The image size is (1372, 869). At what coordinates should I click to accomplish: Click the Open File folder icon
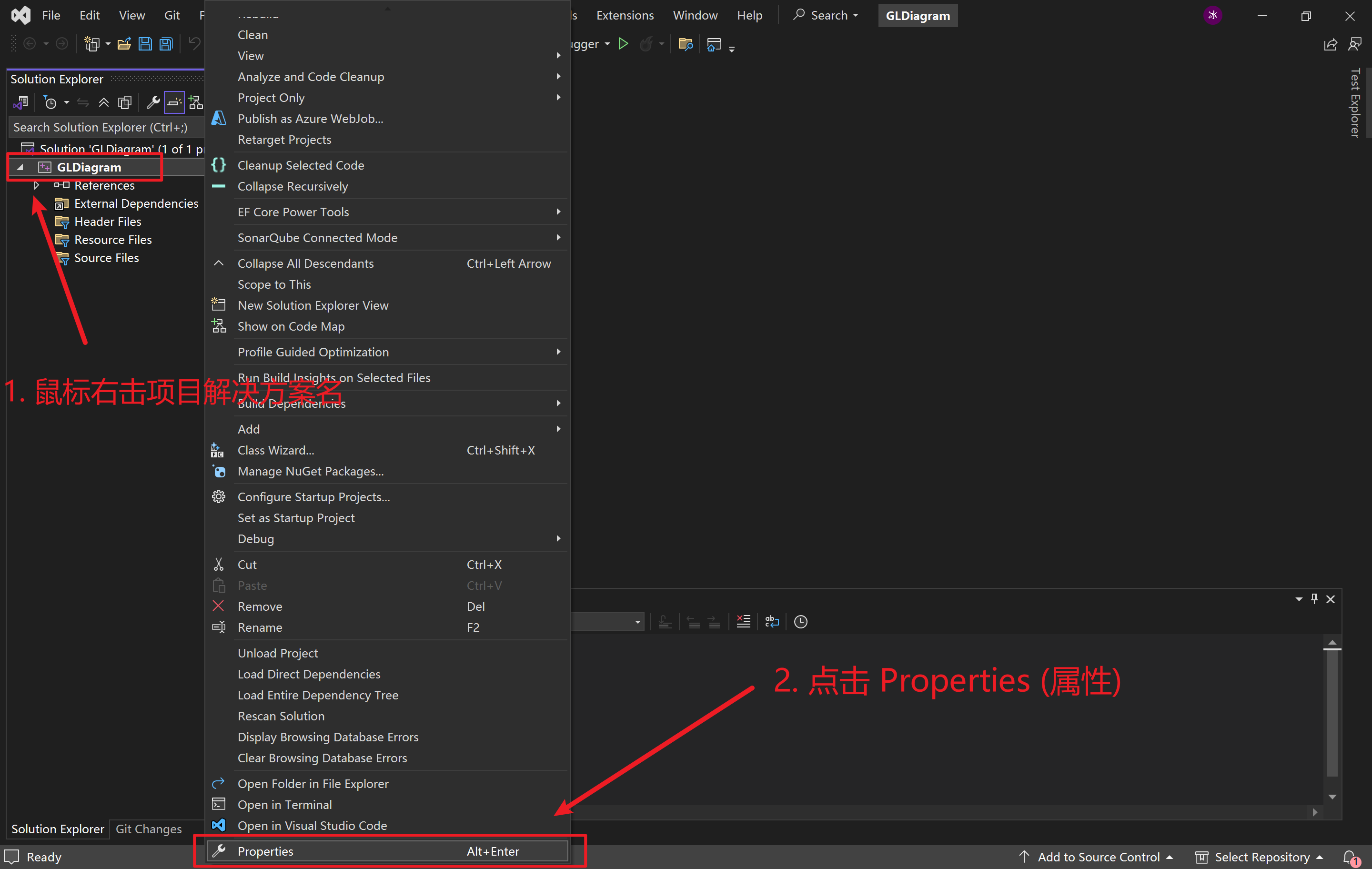pyautogui.click(x=124, y=44)
